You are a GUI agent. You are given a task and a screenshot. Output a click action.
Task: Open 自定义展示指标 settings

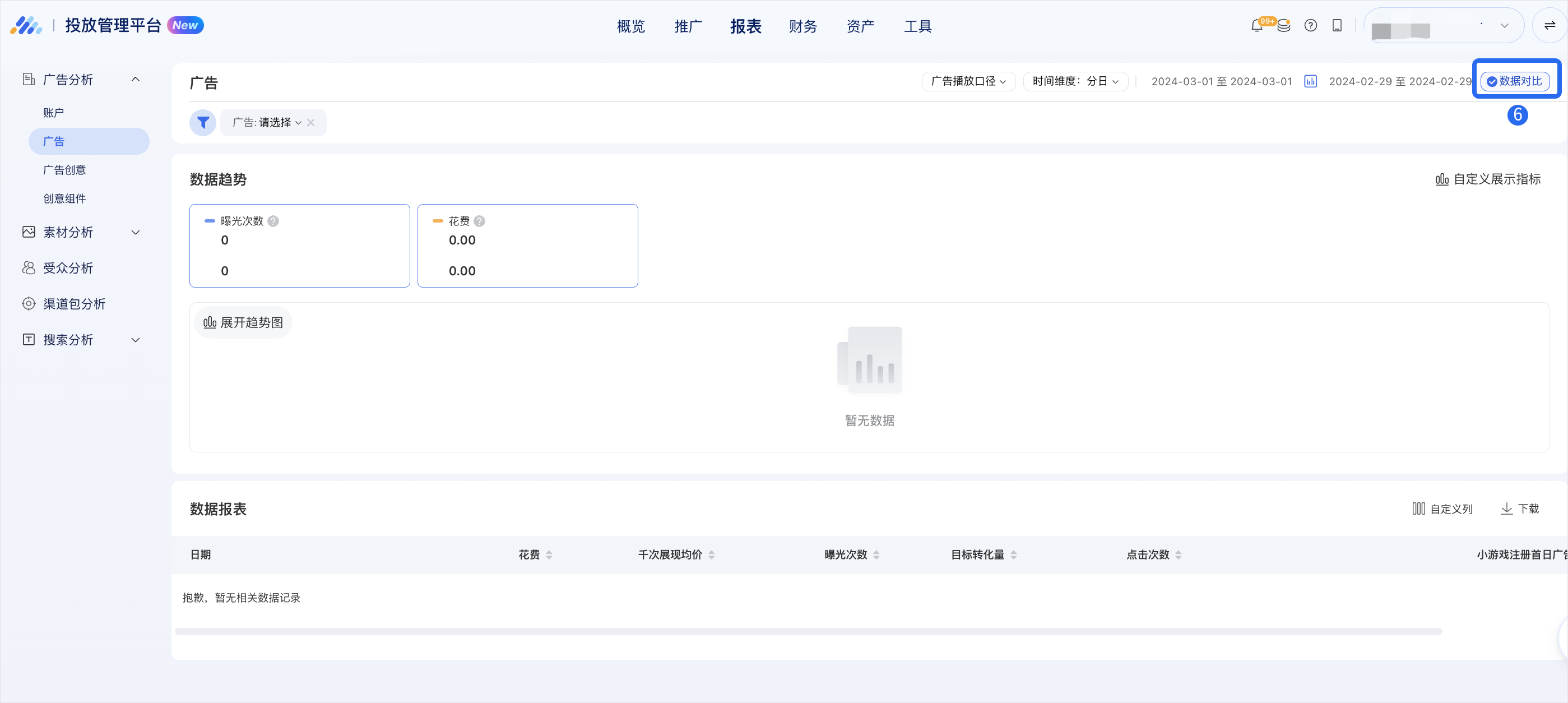click(x=1488, y=179)
